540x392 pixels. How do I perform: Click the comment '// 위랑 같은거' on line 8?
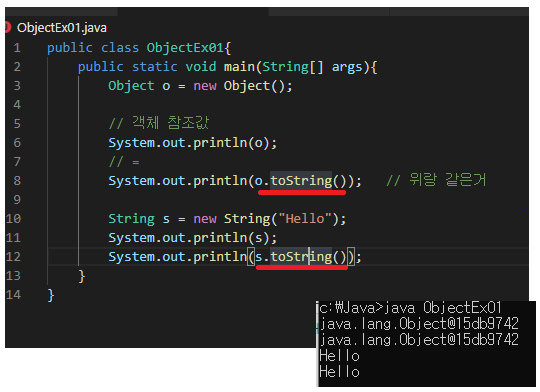tap(436, 180)
